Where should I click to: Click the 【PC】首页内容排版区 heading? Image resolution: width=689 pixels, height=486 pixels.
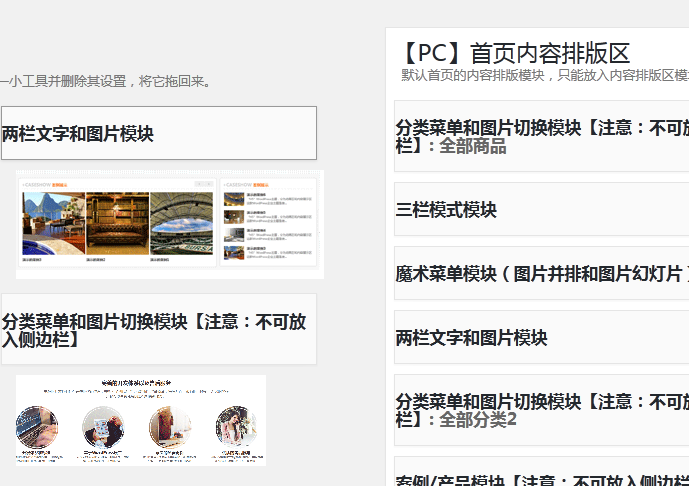coord(515,54)
